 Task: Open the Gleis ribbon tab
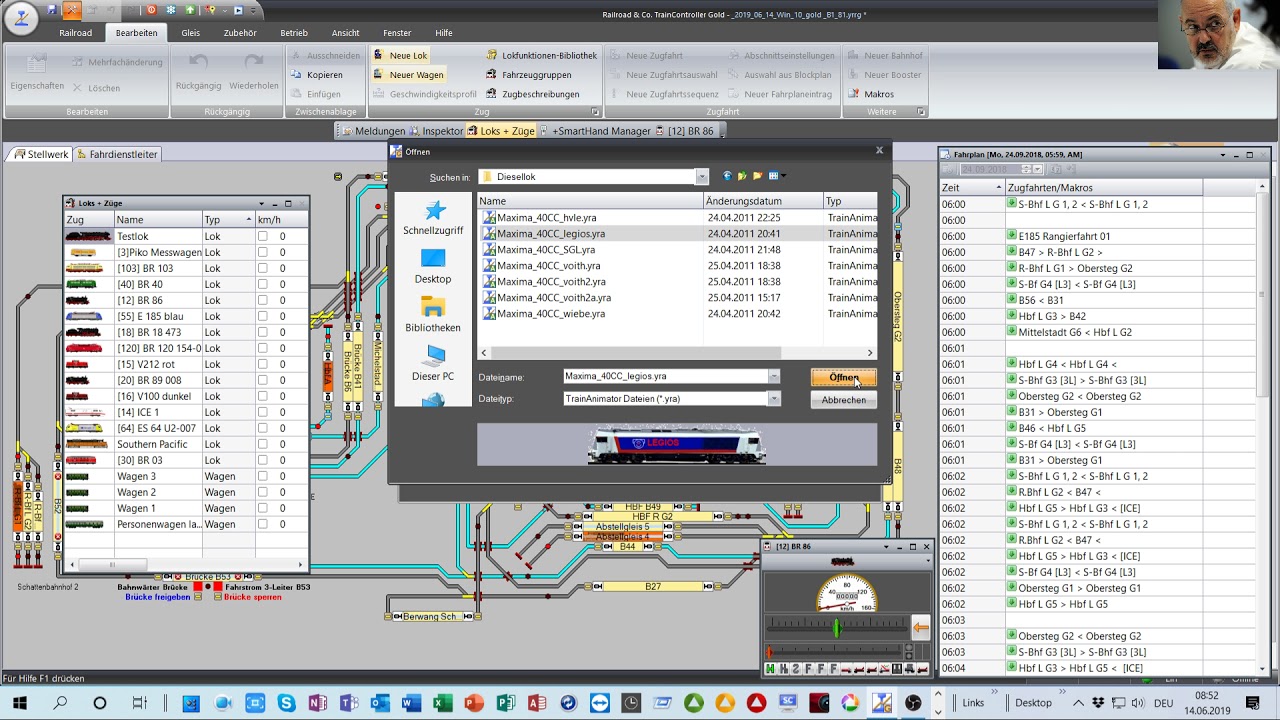190,33
